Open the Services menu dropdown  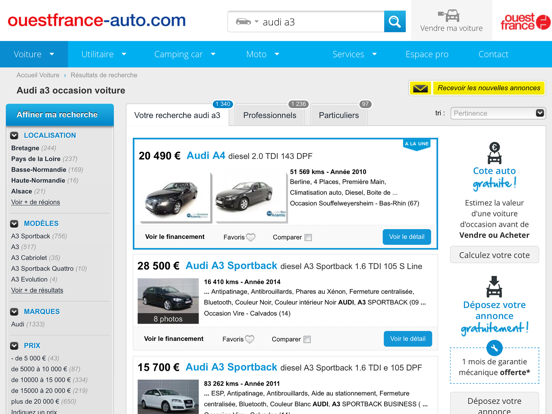(x=354, y=54)
